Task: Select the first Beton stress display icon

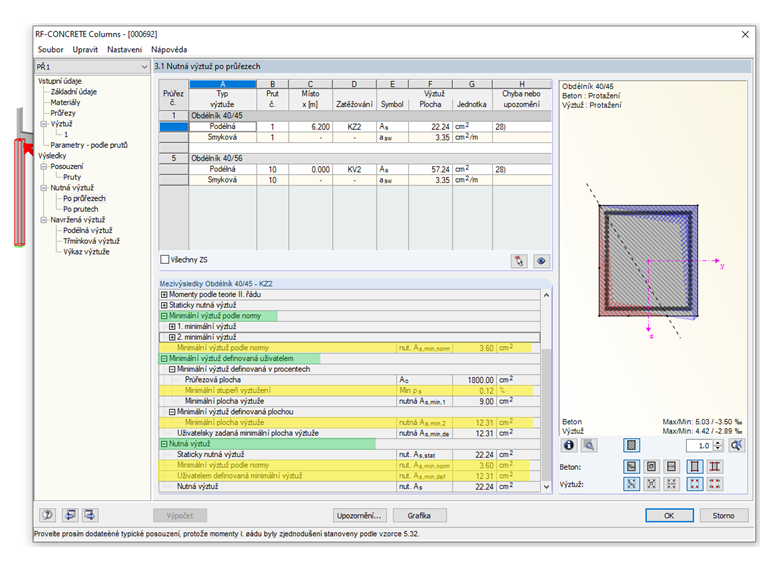Action: [632, 466]
